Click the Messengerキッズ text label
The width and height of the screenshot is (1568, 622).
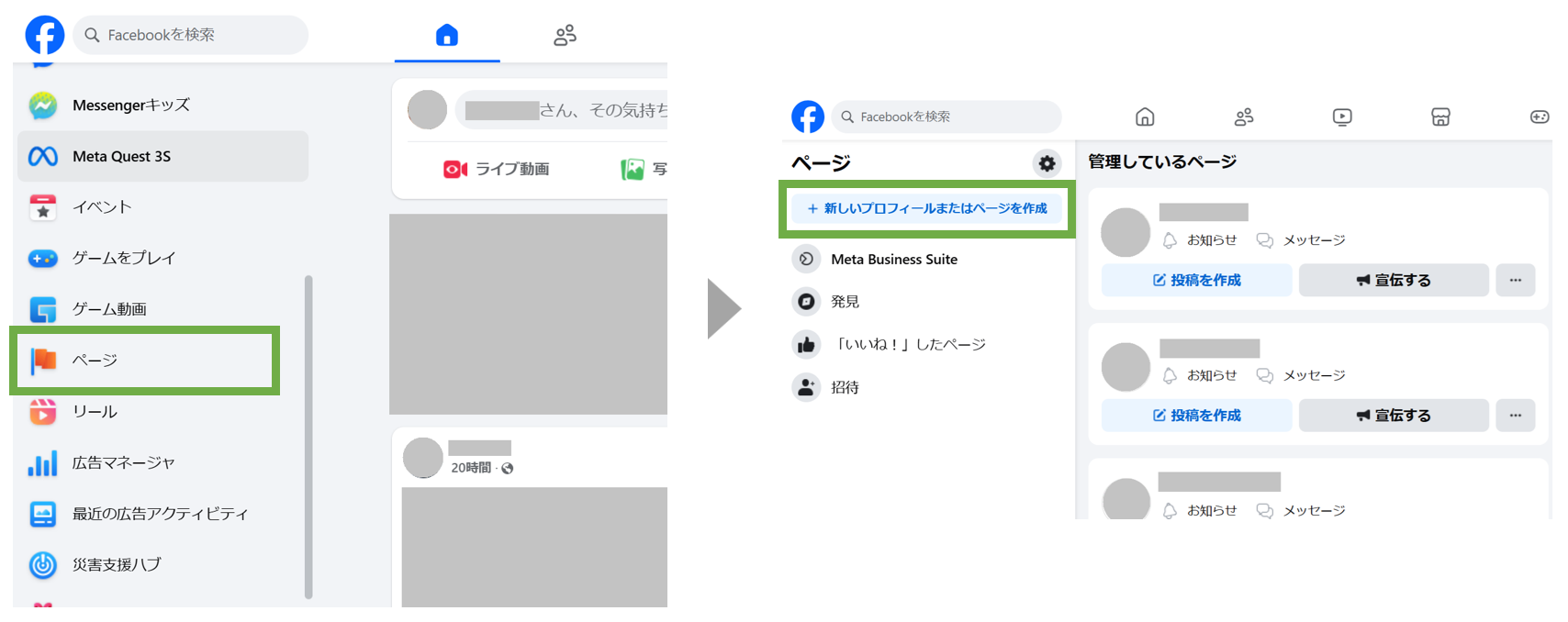click(131, 106)
